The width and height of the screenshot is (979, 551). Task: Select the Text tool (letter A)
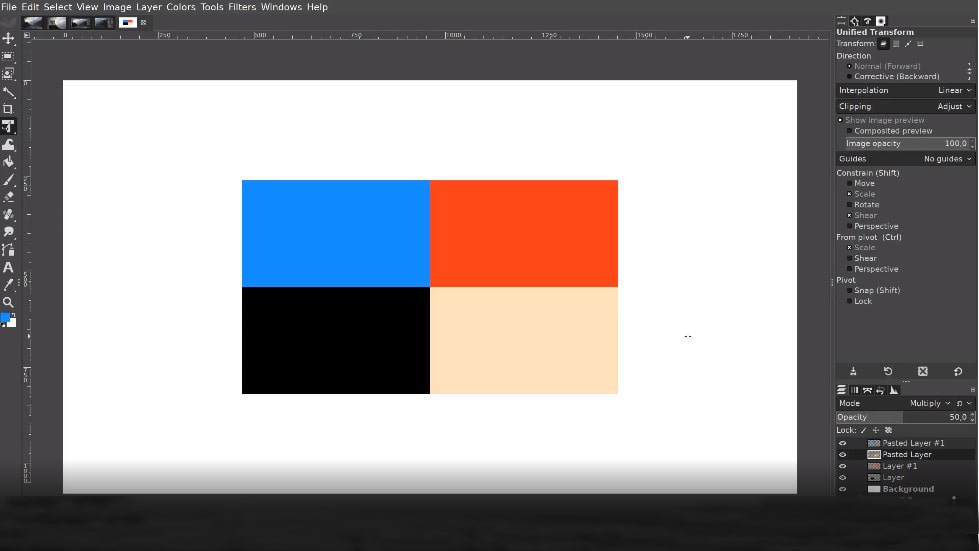coord(8,267)
